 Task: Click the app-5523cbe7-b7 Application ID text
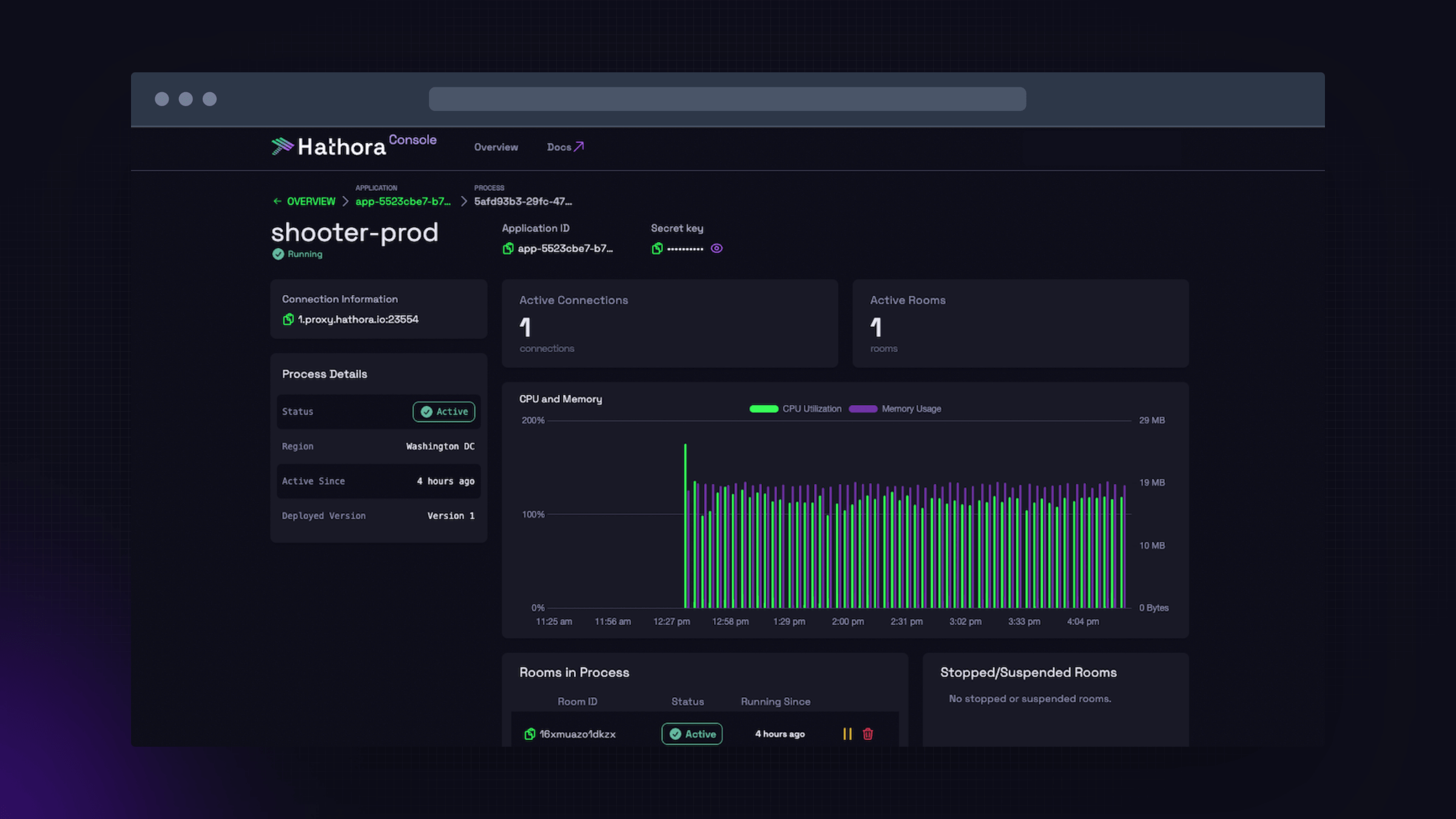pos(565,249)
